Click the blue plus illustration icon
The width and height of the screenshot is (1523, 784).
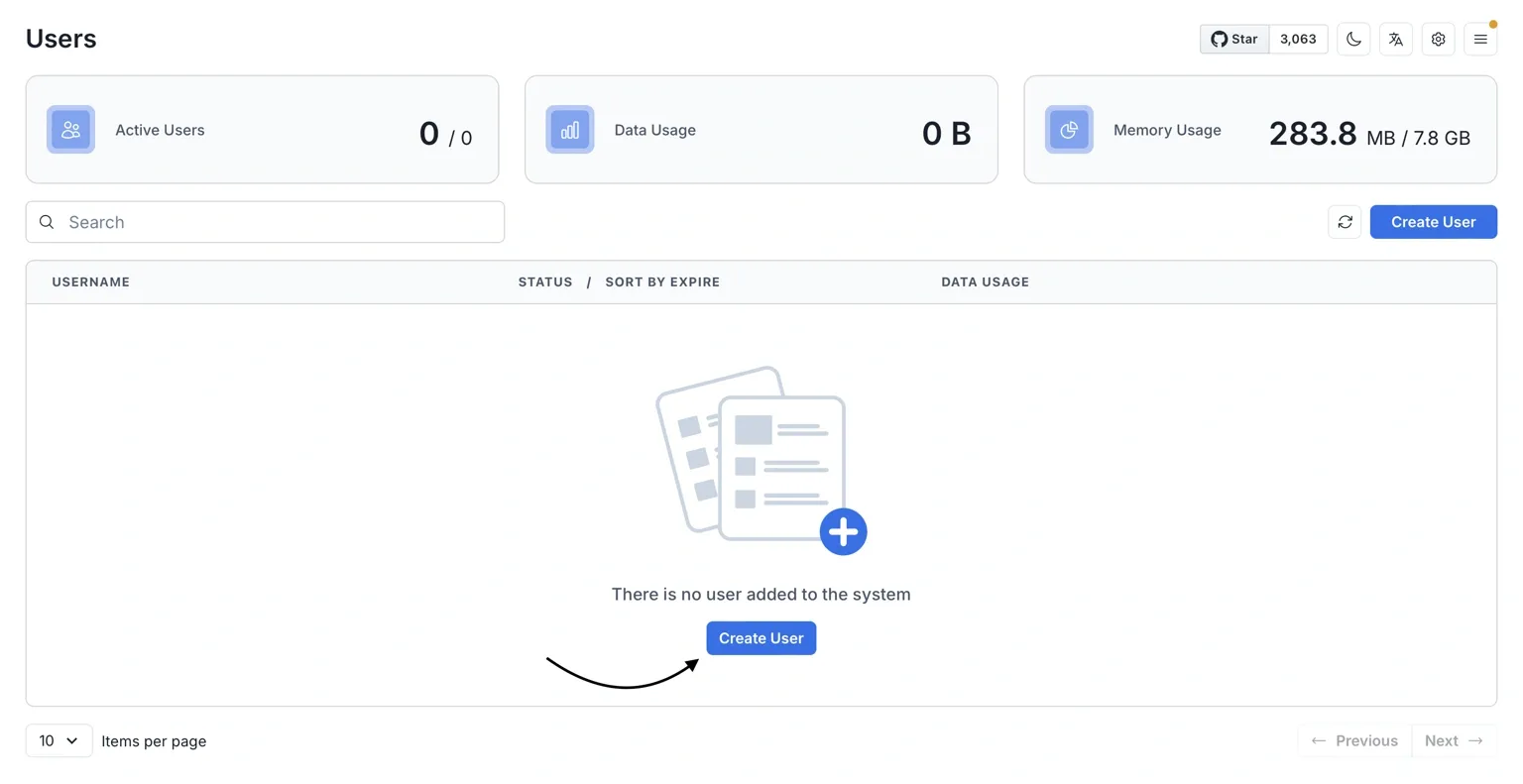843,532
